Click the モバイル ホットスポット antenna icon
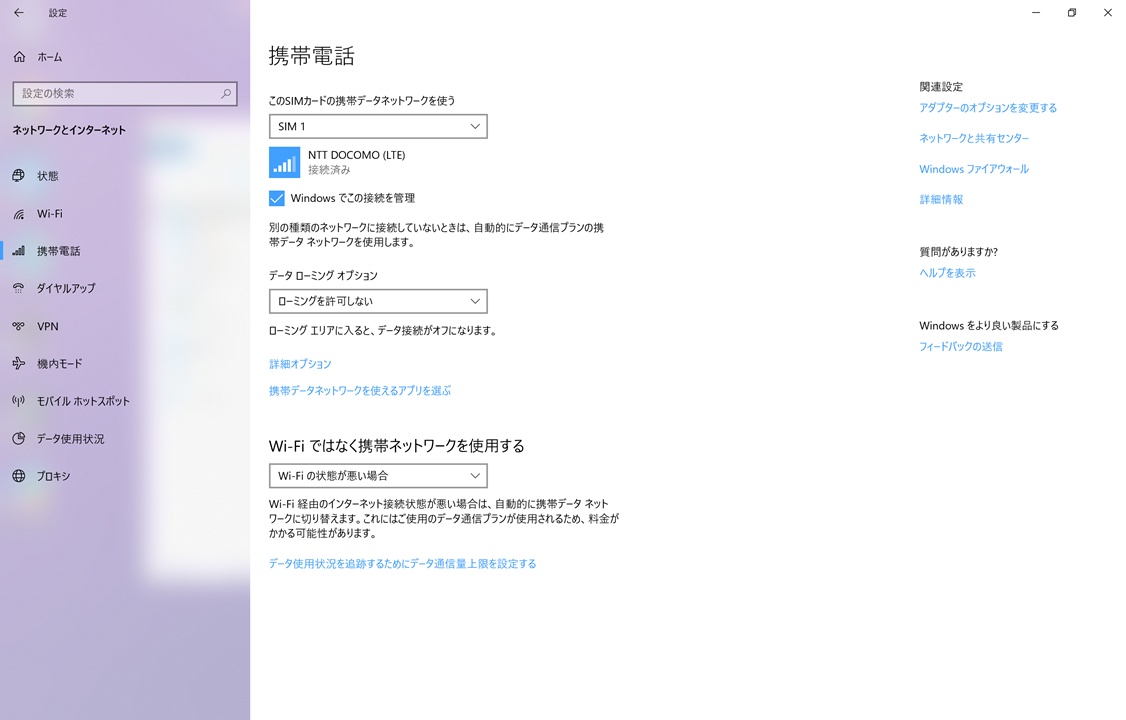Screen dimensions: 1126x720 (19, 401)
